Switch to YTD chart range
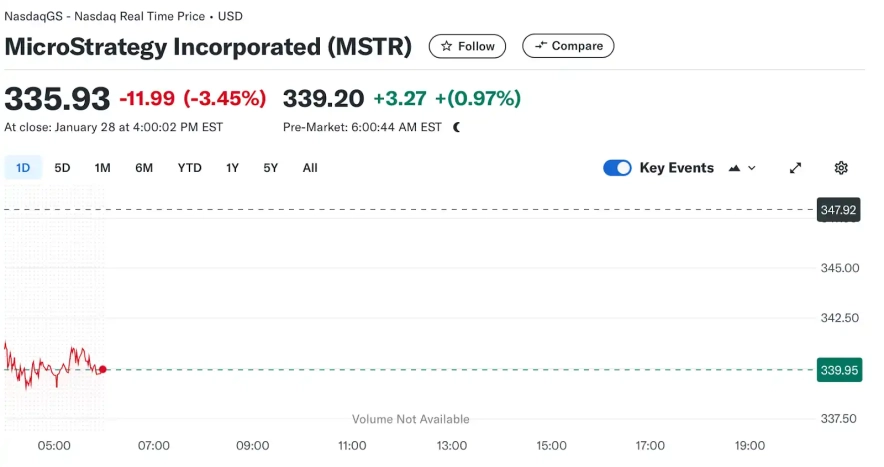 pos(190,168)
